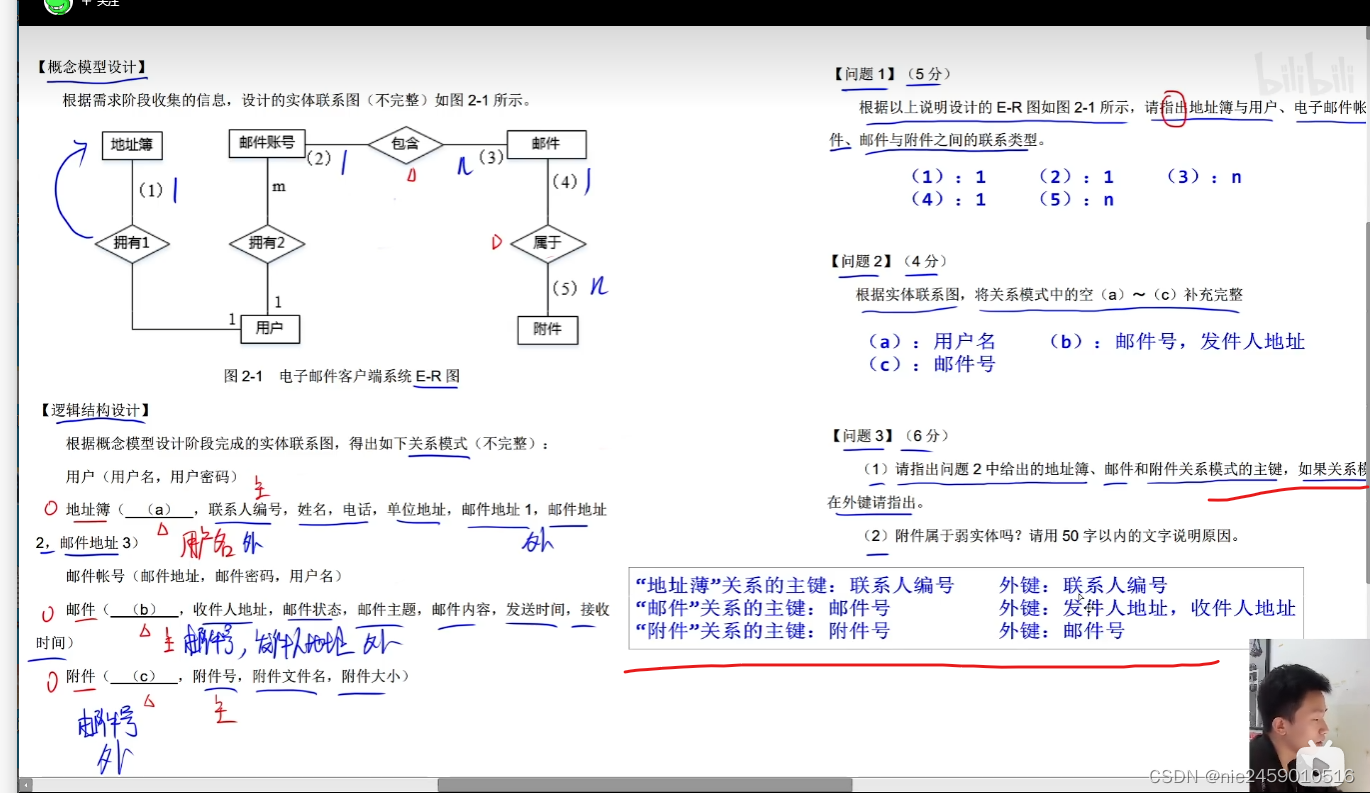Select the 【逻辑结构设计】 heading
Image resolution: width=1370 pixels, height=793 pixels.
pyautogui.click(x=95, y=410)
